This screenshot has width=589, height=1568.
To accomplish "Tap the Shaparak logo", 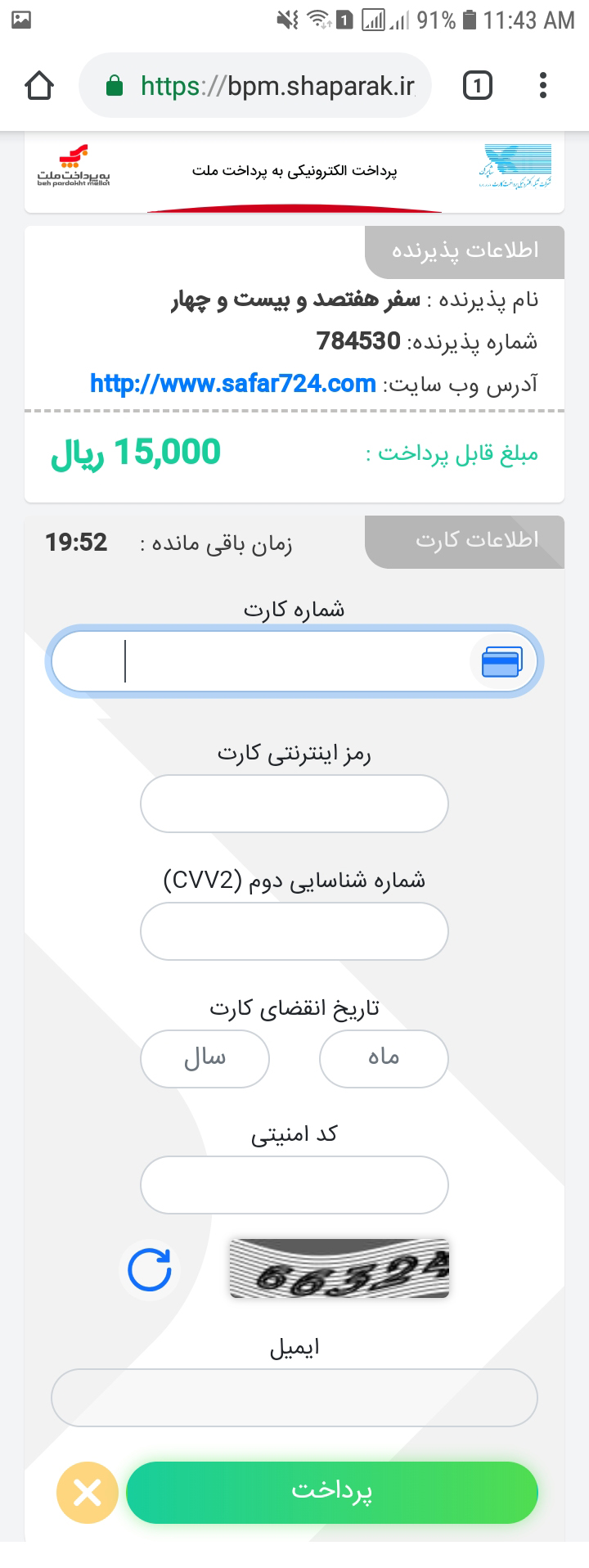I will [x=515, y=167].
